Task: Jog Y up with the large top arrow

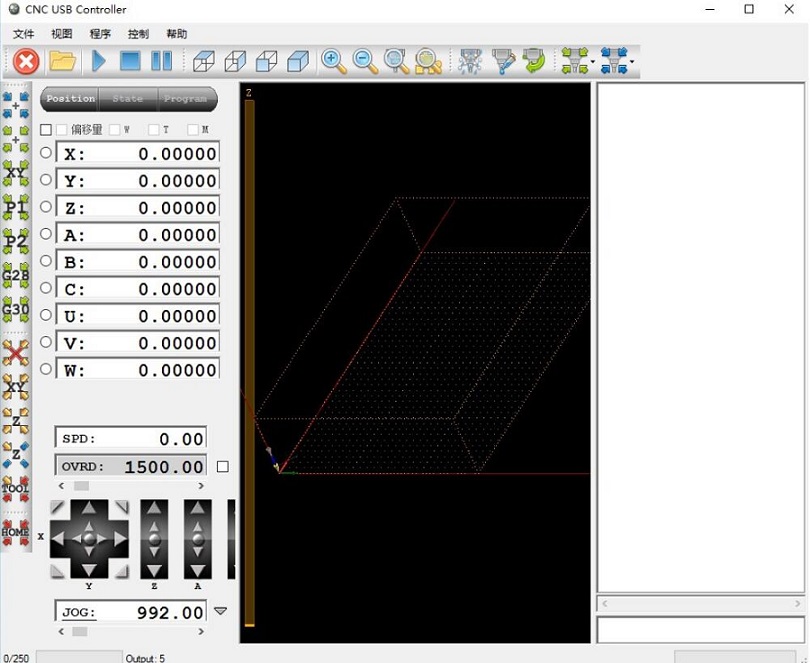Action: click(x=89, y=508)
